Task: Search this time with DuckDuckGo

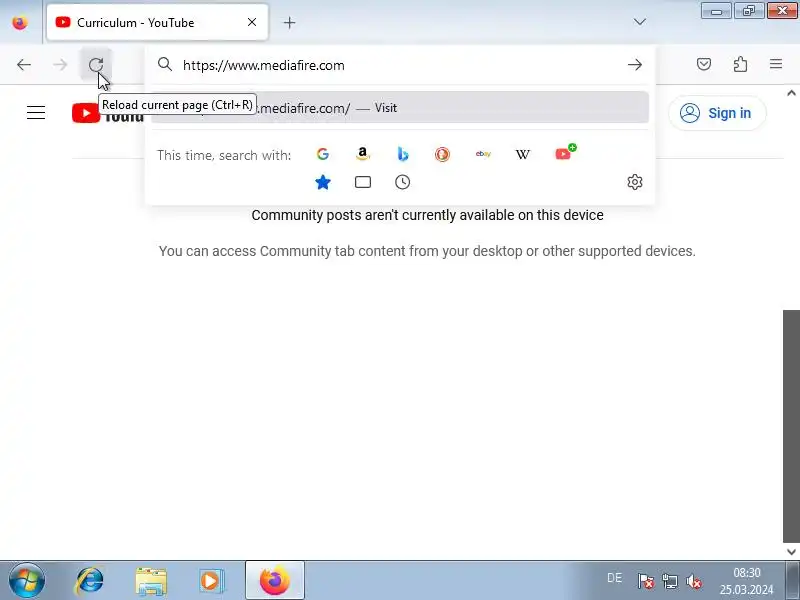Action: [442, 154]
